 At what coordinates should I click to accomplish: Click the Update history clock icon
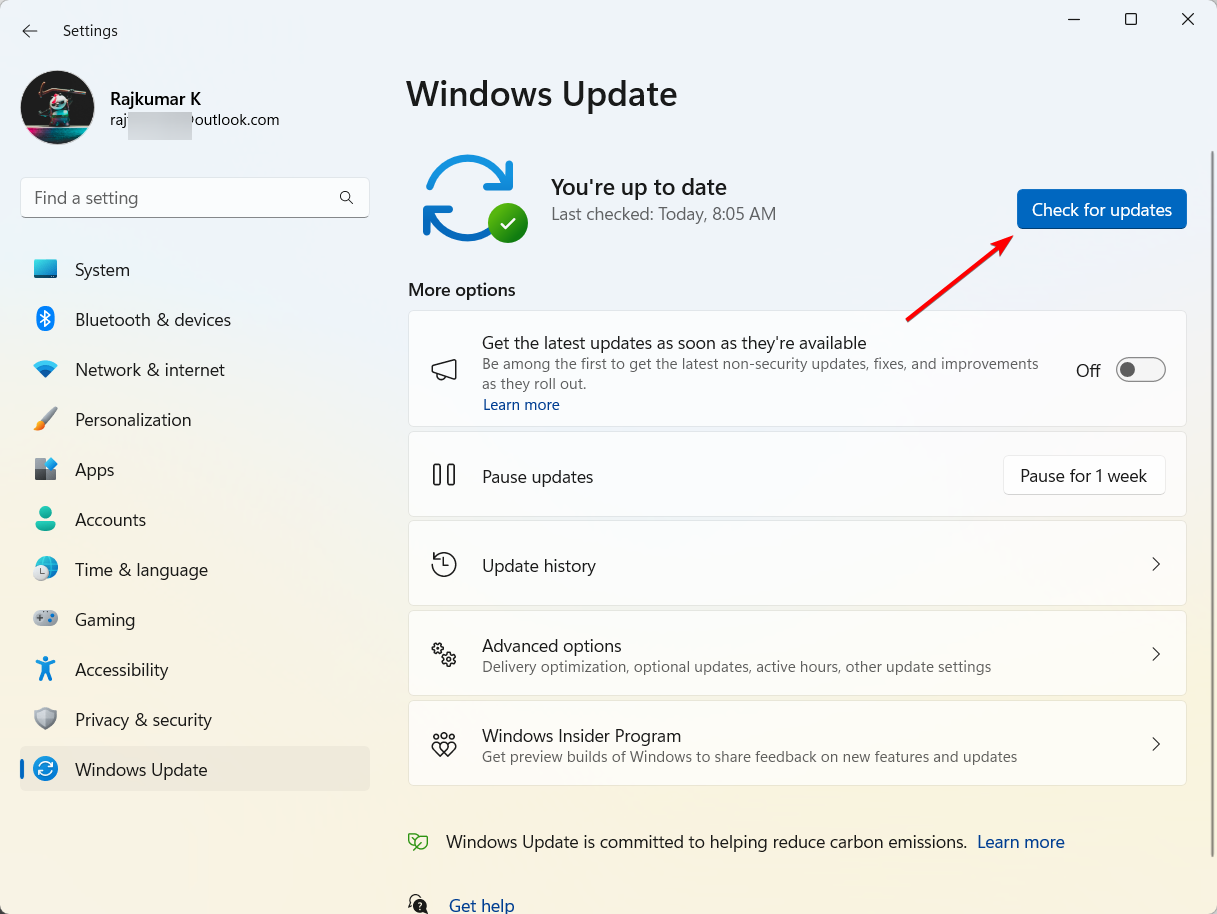point(444,564)
